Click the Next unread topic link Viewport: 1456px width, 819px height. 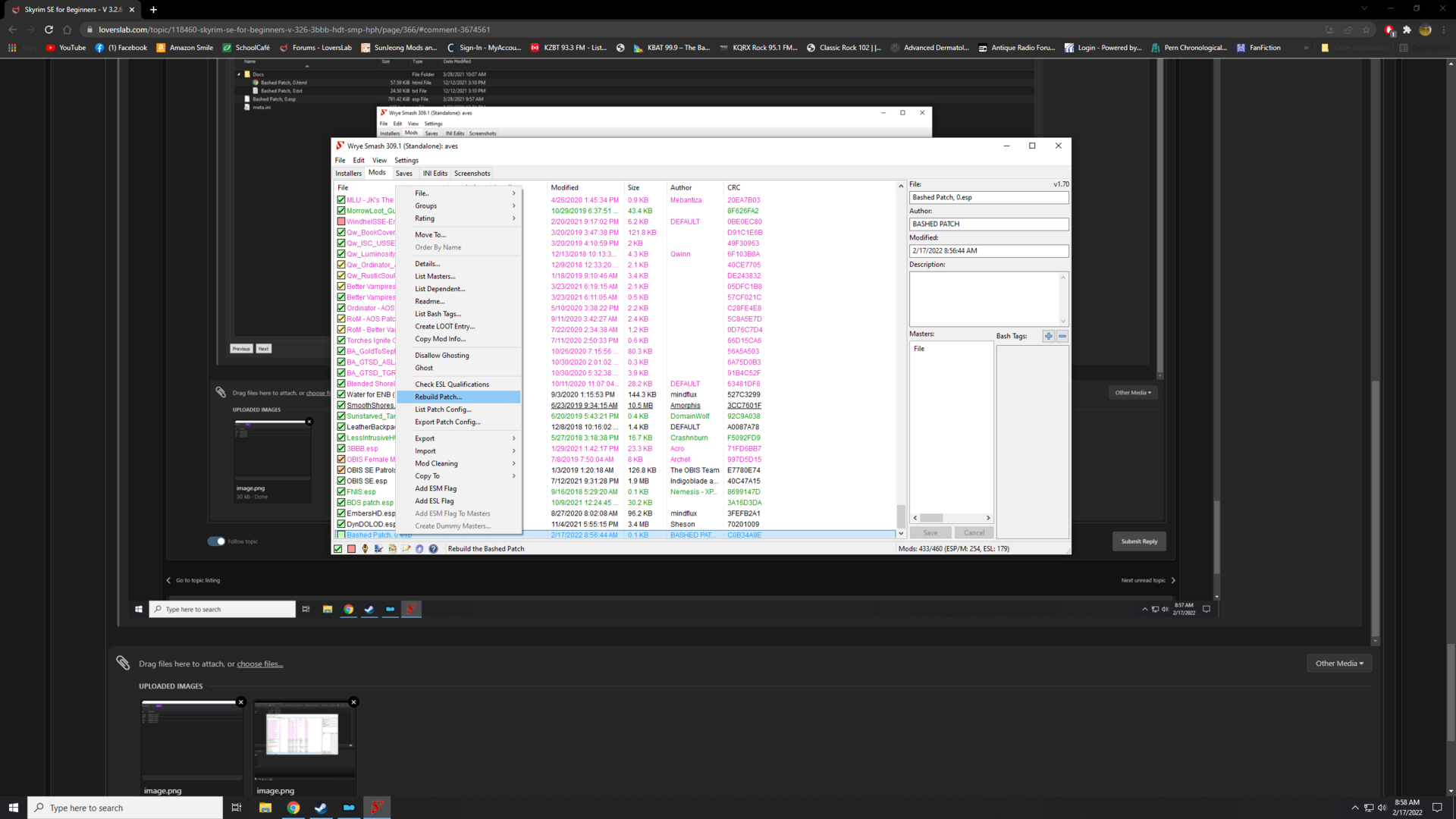pyautogui.click(x=1148, y=580)
